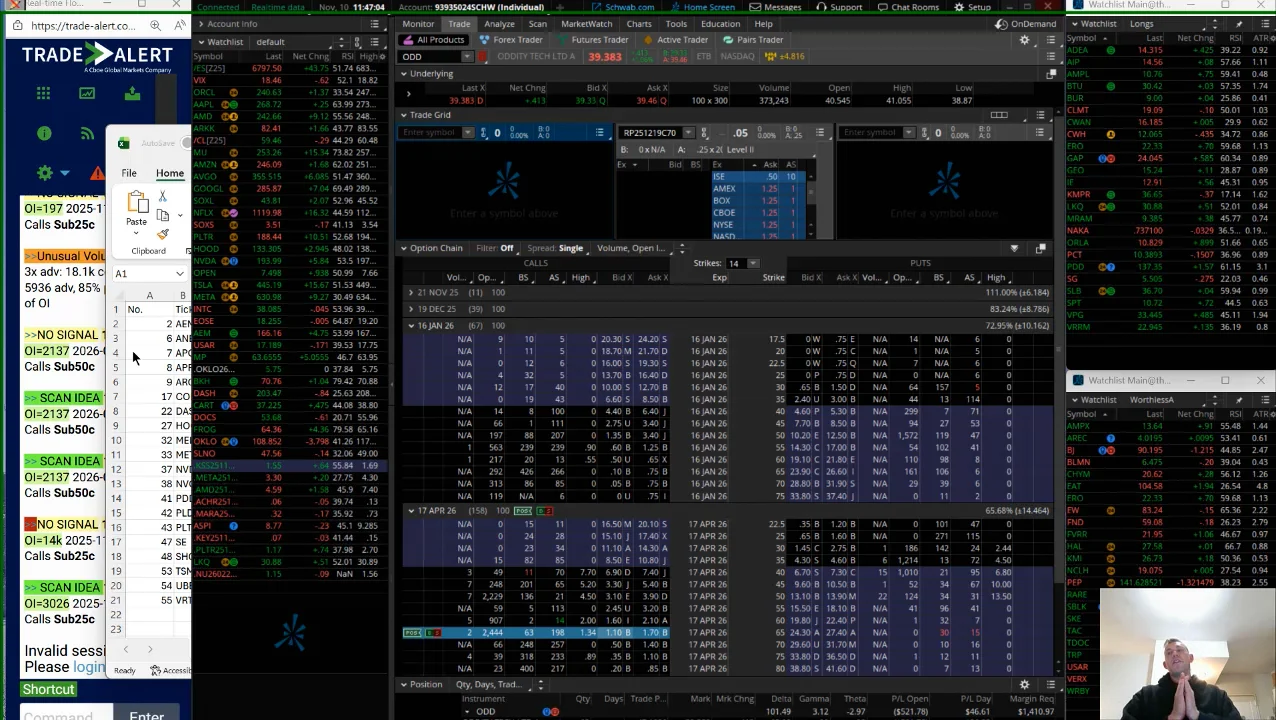1276x720 pixels.
Task: Open Trade Grid layout grid icon
Action: point(999,115)
